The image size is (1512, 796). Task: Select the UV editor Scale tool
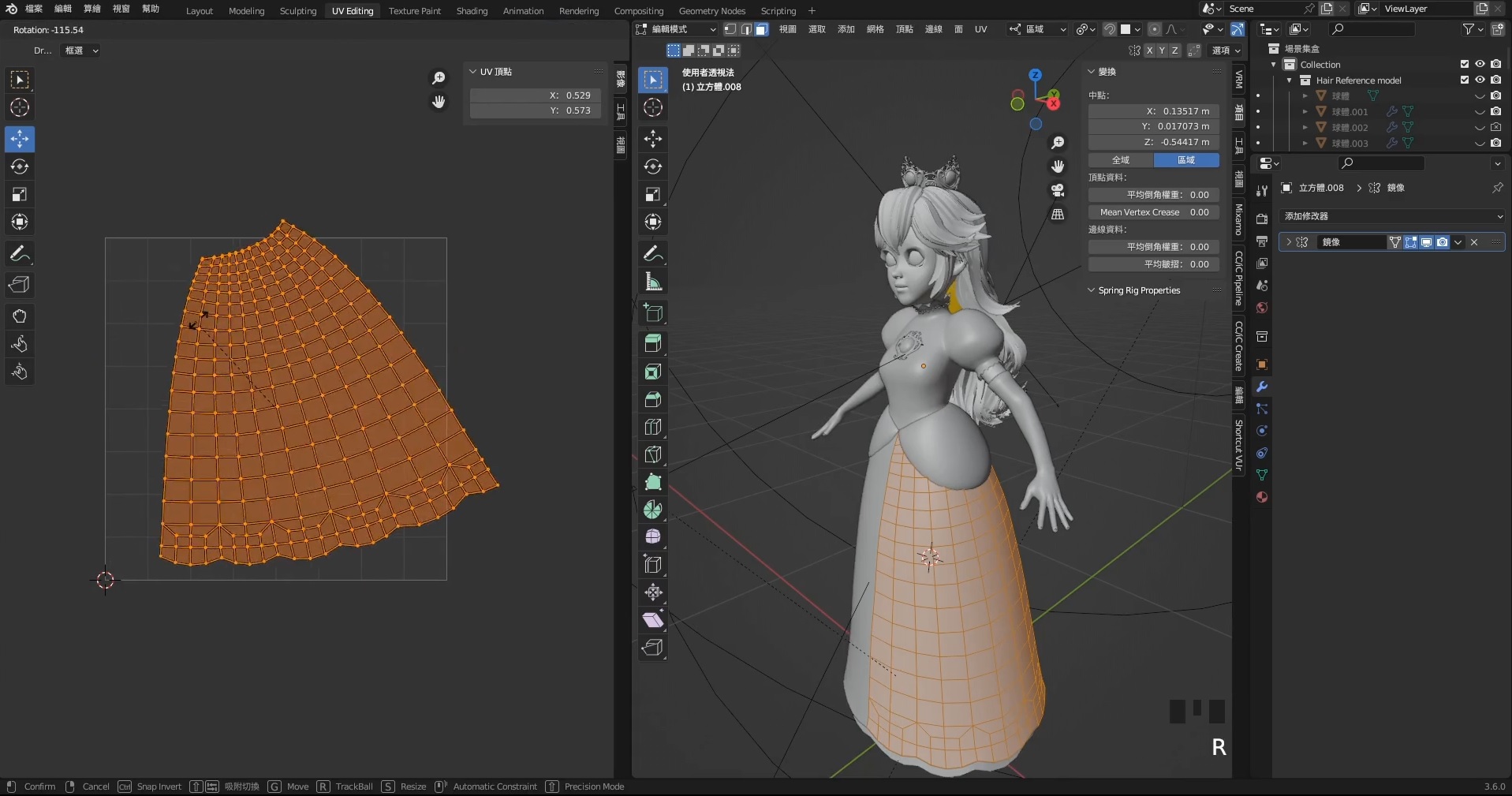[20, 194]
